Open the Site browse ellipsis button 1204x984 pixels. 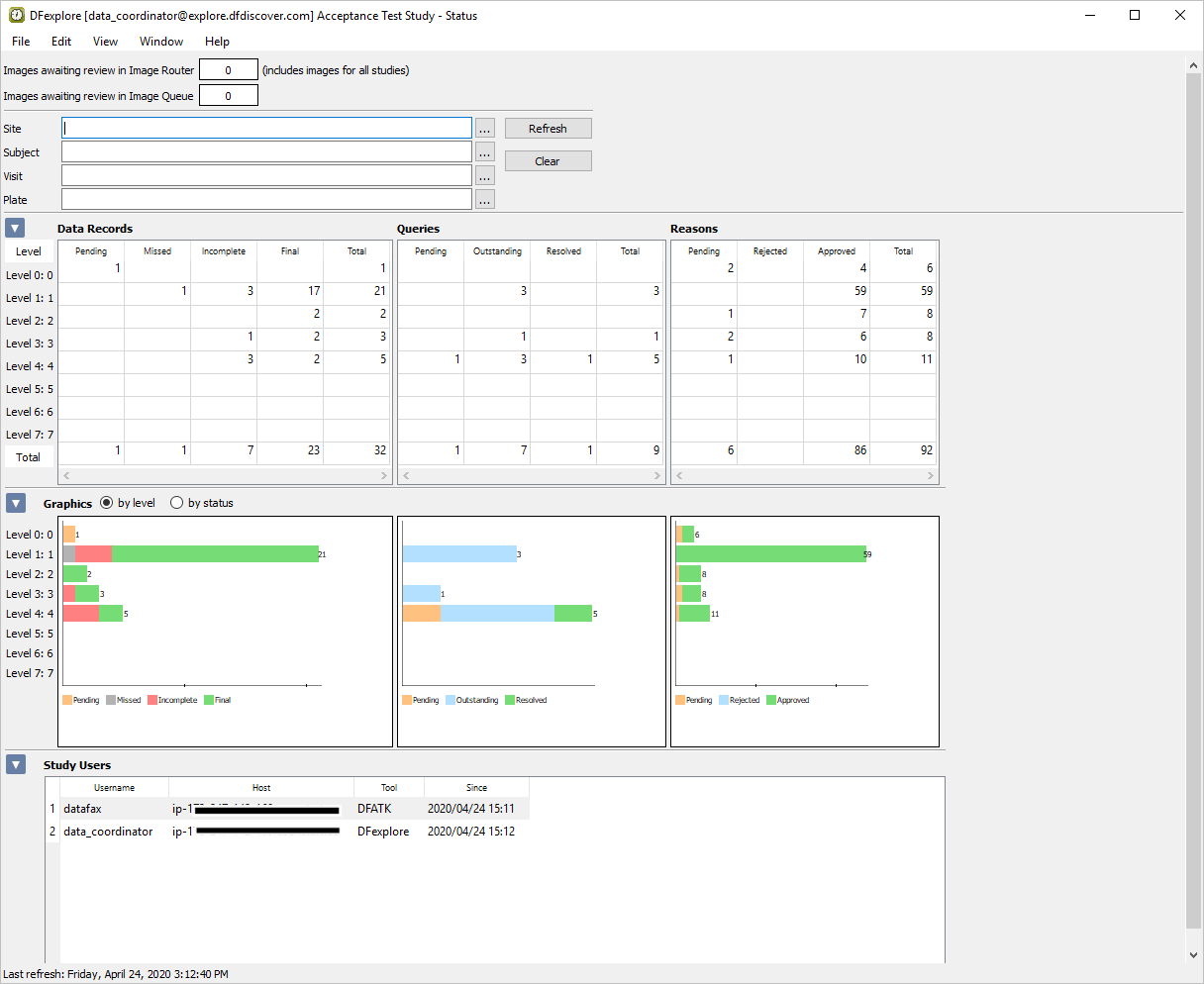pos(484,129)
